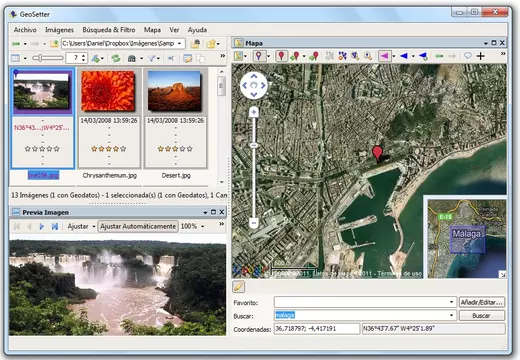Go up one folder level

54,44
